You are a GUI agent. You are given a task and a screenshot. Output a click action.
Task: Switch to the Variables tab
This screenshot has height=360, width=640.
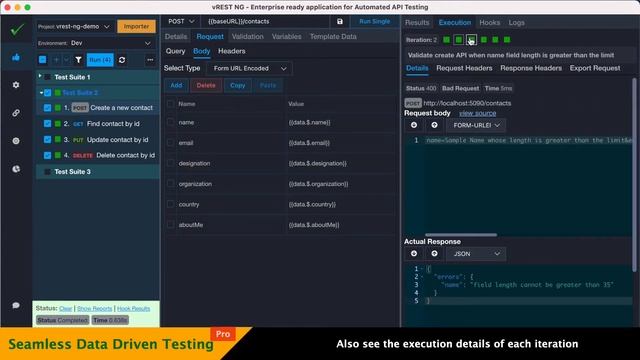[x=287, y=37]
